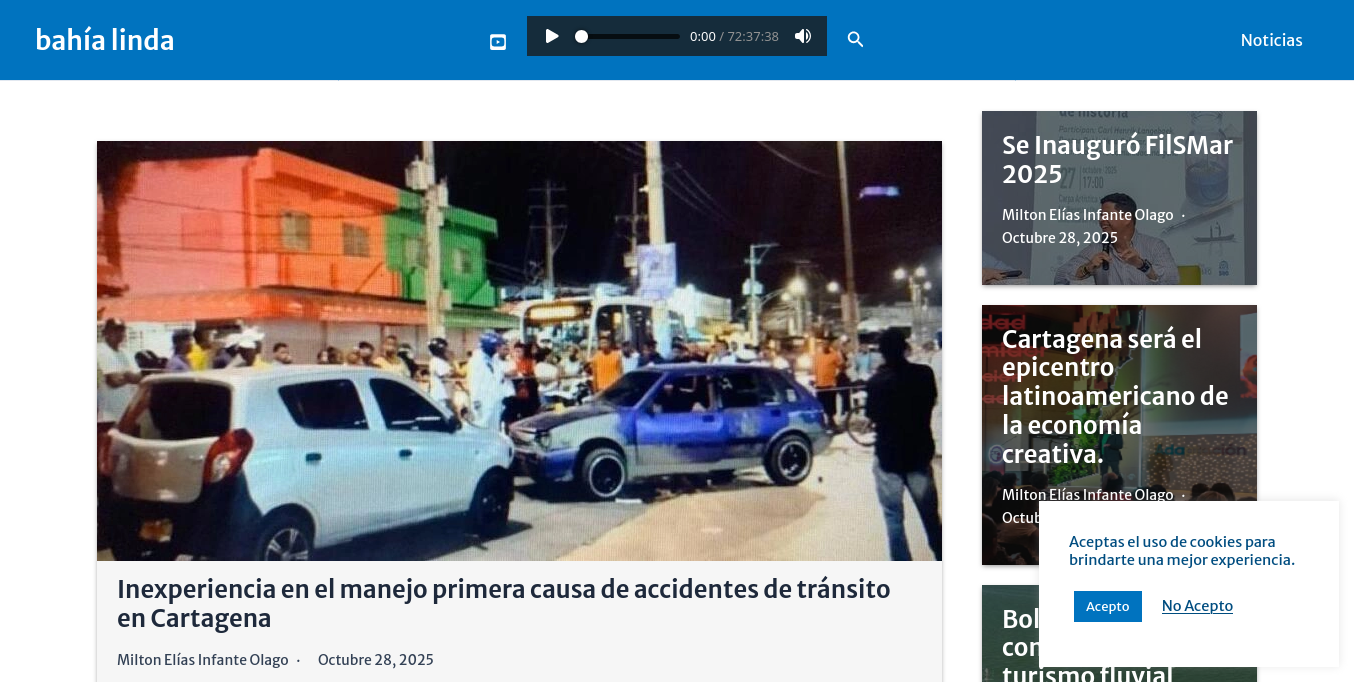
Task: Open the FilSMar card author name
Action: 1087,215
